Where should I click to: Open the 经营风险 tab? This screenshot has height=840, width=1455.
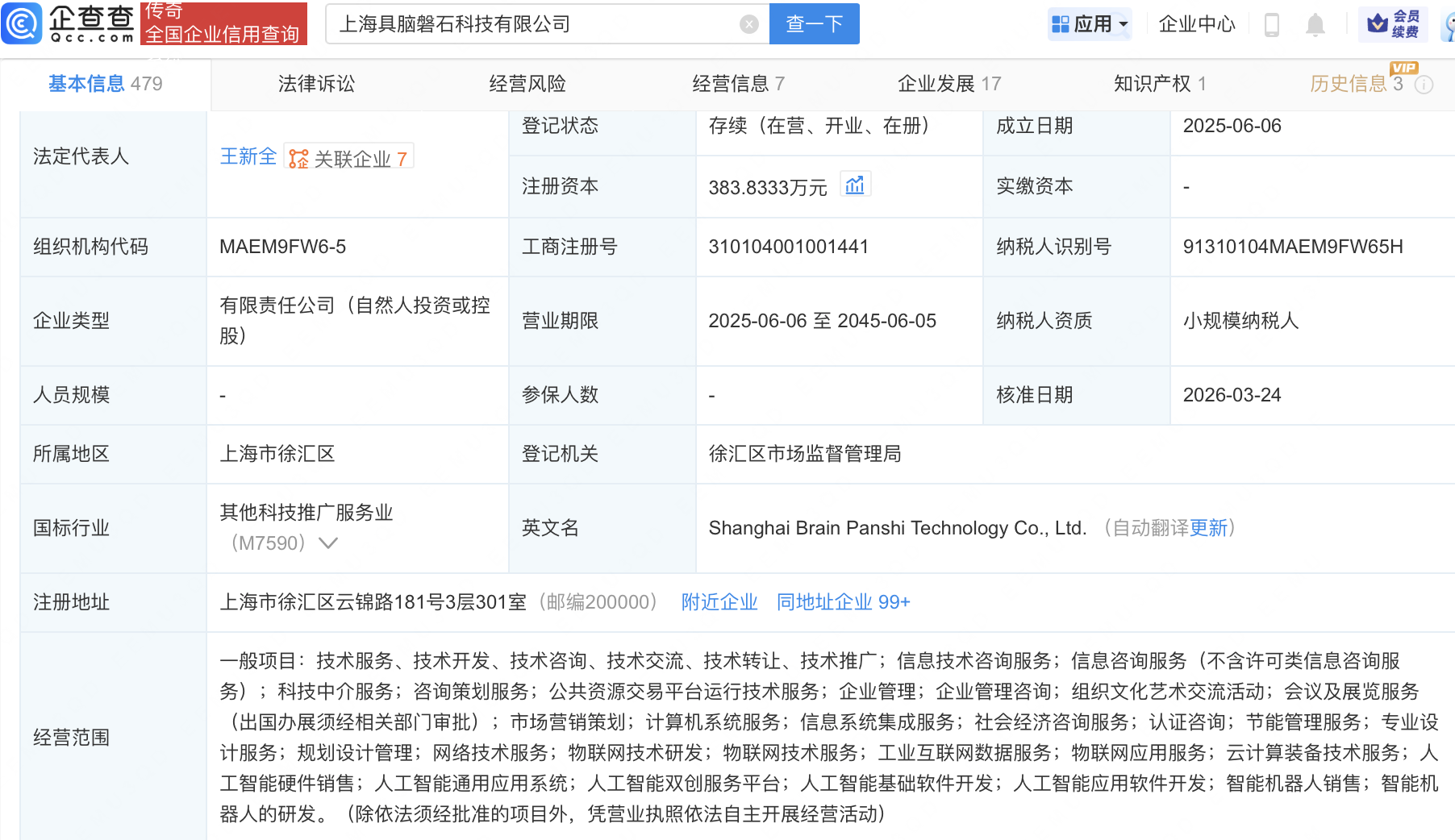coord(527,84)
